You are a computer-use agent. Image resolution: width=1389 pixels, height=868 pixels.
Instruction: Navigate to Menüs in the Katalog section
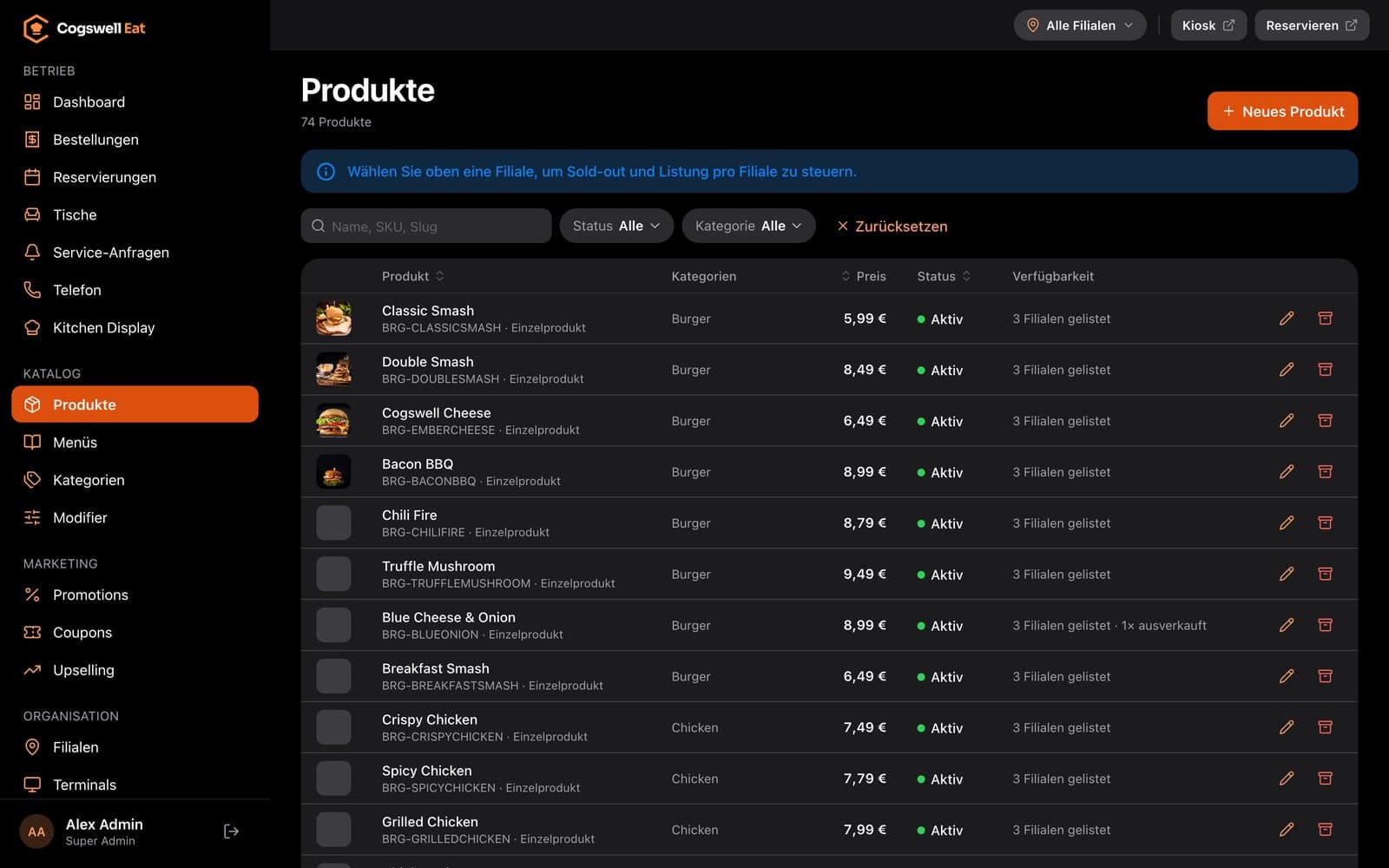[x=135, y=443]
